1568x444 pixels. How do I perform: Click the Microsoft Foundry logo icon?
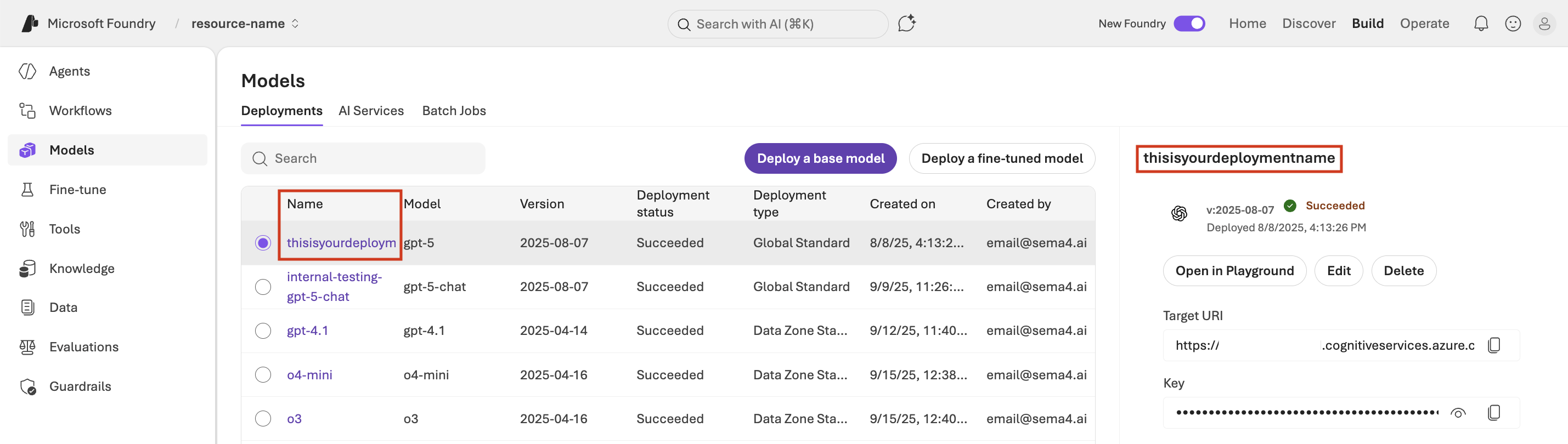(x=30, y=23)
